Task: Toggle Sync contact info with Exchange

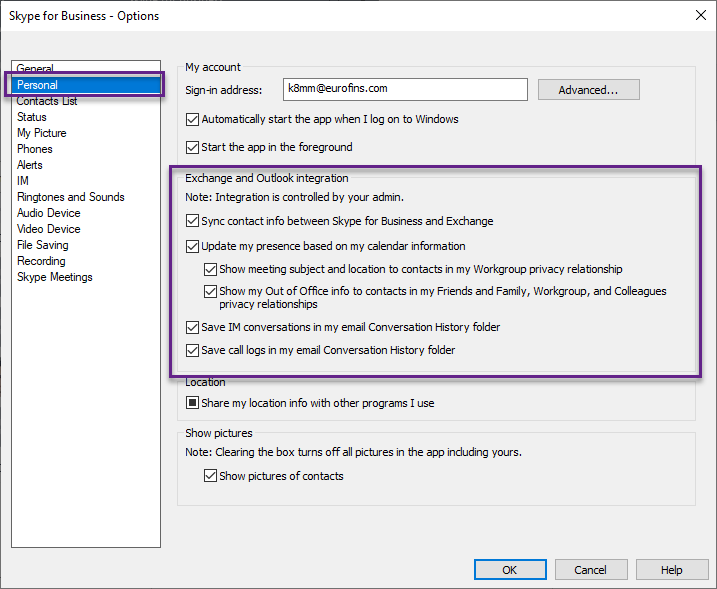Action: 193,221
